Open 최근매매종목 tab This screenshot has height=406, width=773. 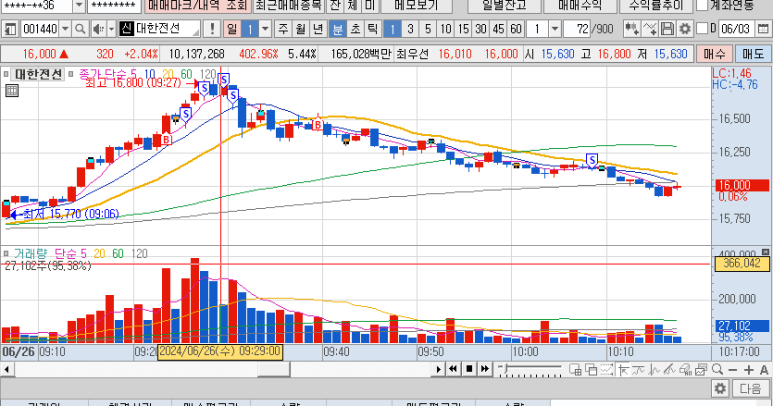click(x=288, y=5)
